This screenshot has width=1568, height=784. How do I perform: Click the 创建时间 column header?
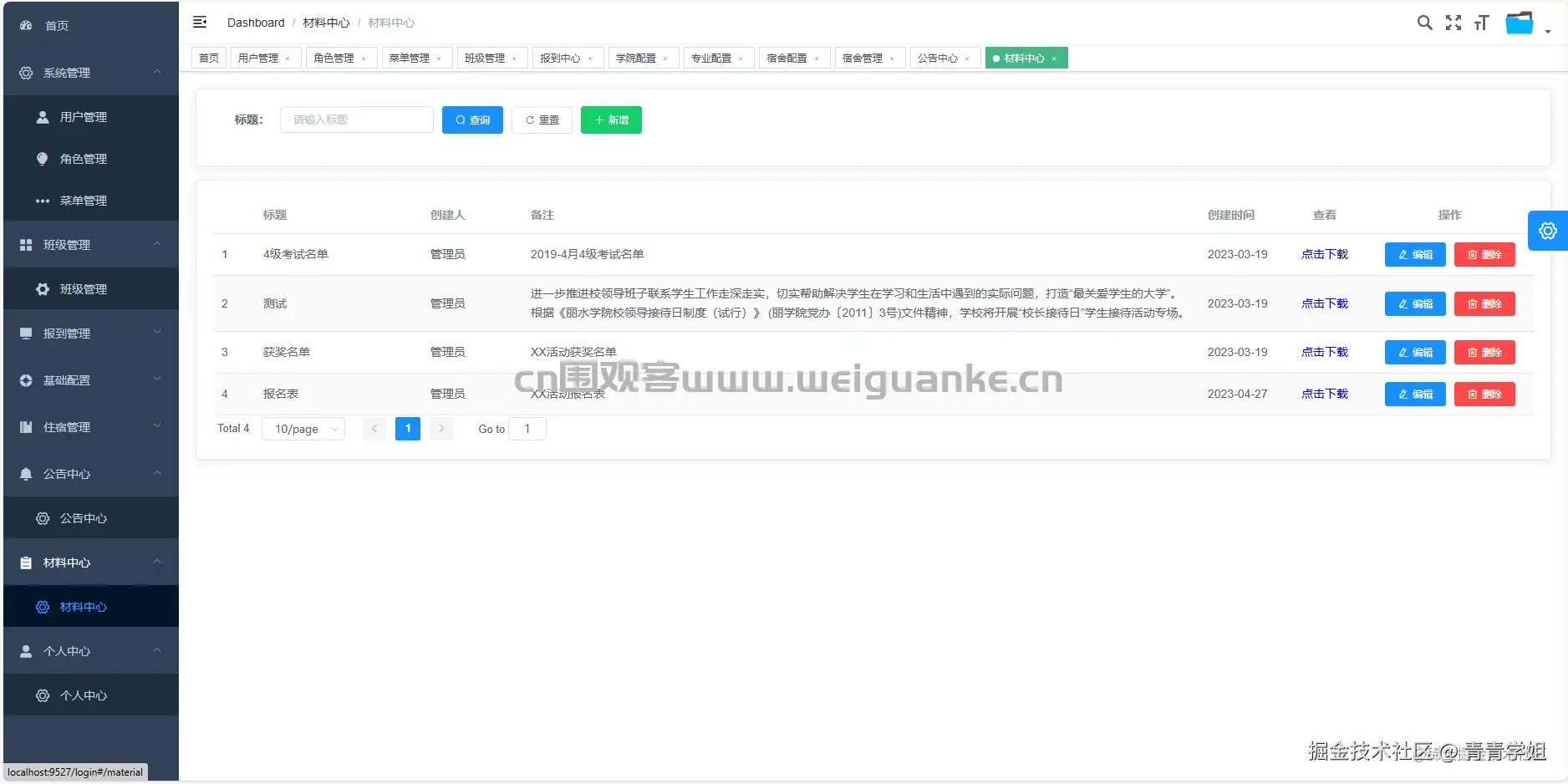(x=1231, y=215)
